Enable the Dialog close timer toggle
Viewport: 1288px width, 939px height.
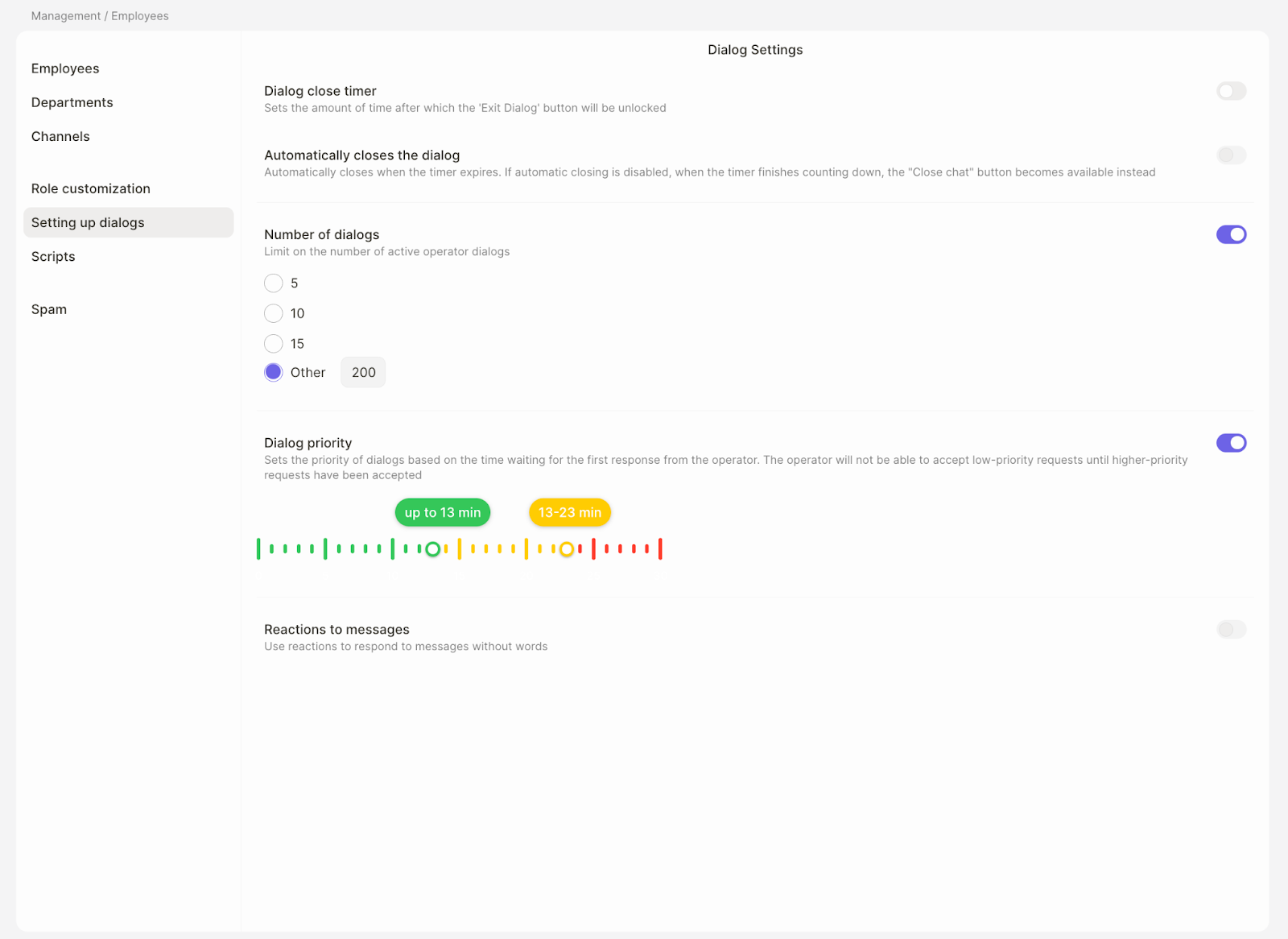pos(1231,91)
